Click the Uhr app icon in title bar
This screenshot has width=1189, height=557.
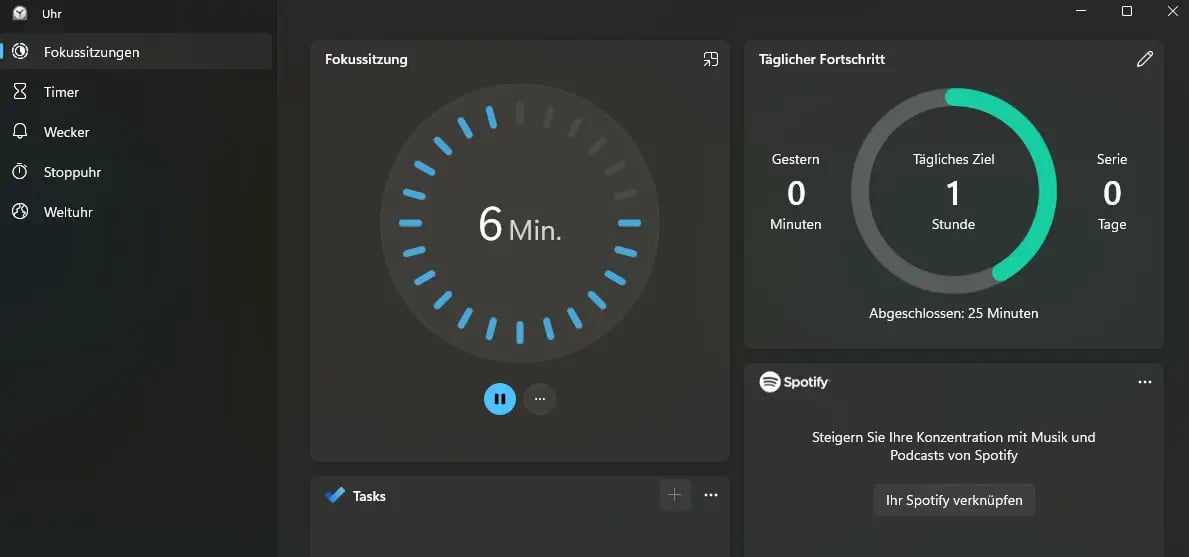[20, 13]
